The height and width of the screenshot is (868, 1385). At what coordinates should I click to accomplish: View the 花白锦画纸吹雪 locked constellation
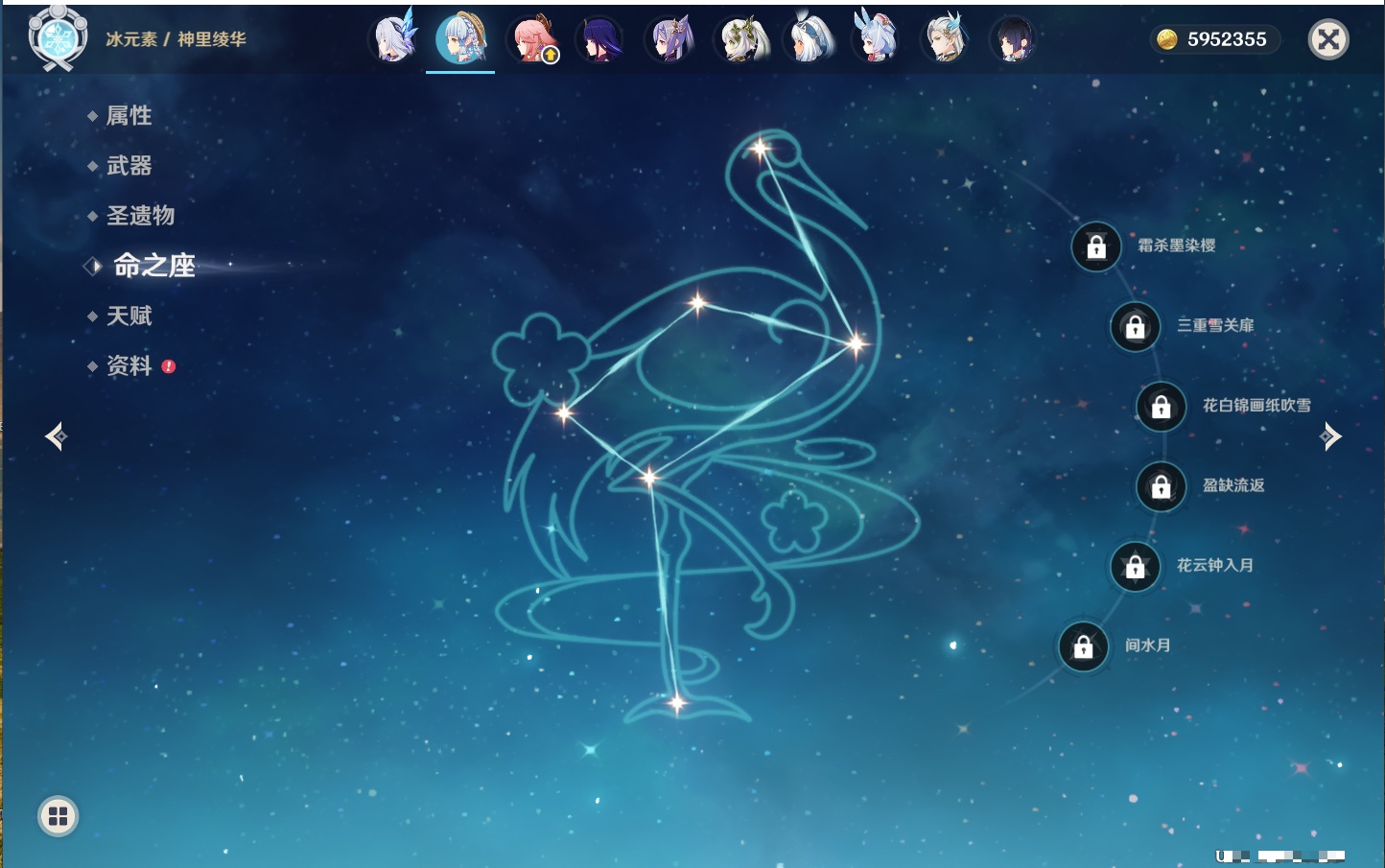tap(1161, 407)
